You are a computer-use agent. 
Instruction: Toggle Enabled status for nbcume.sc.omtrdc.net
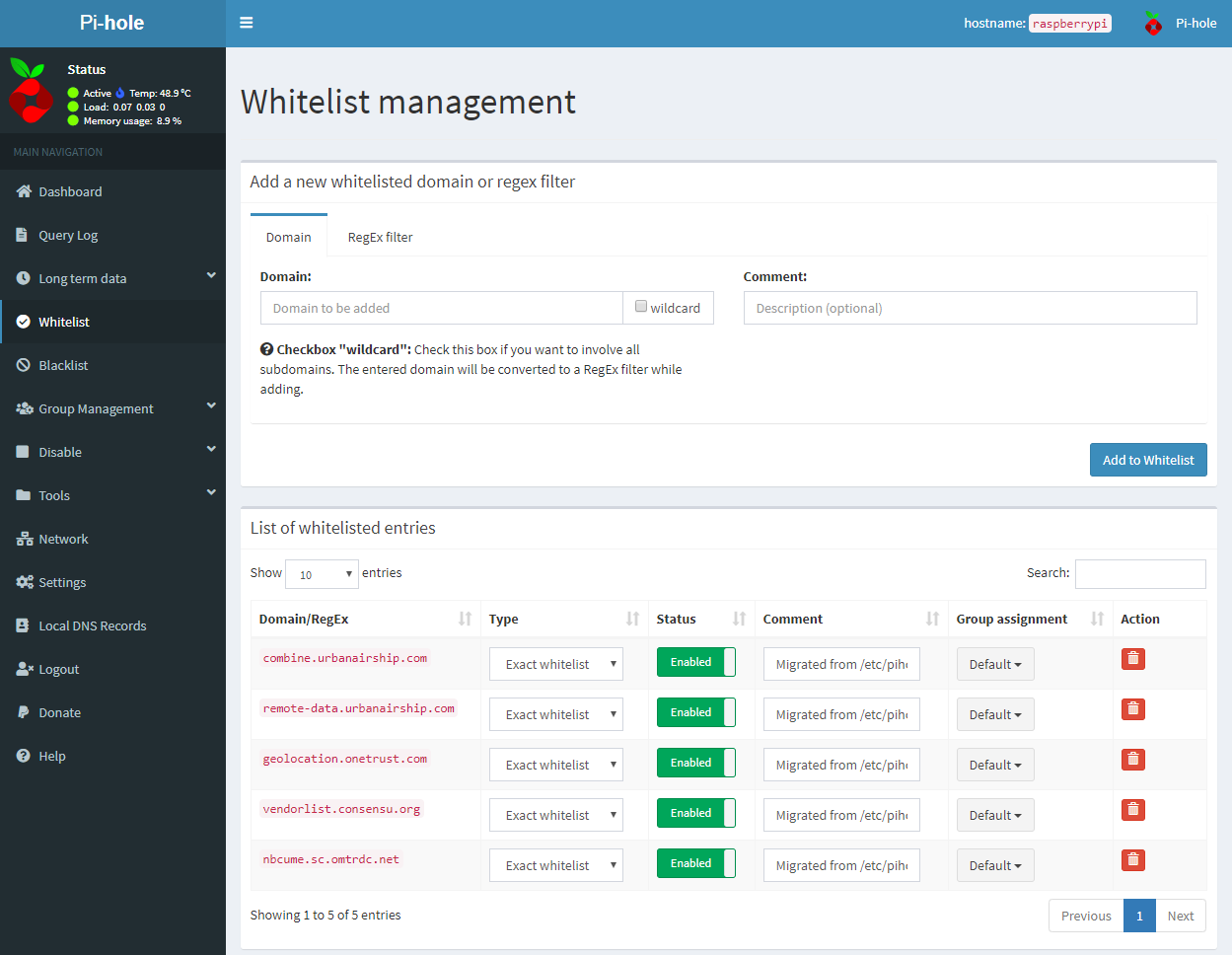[696, 863]
